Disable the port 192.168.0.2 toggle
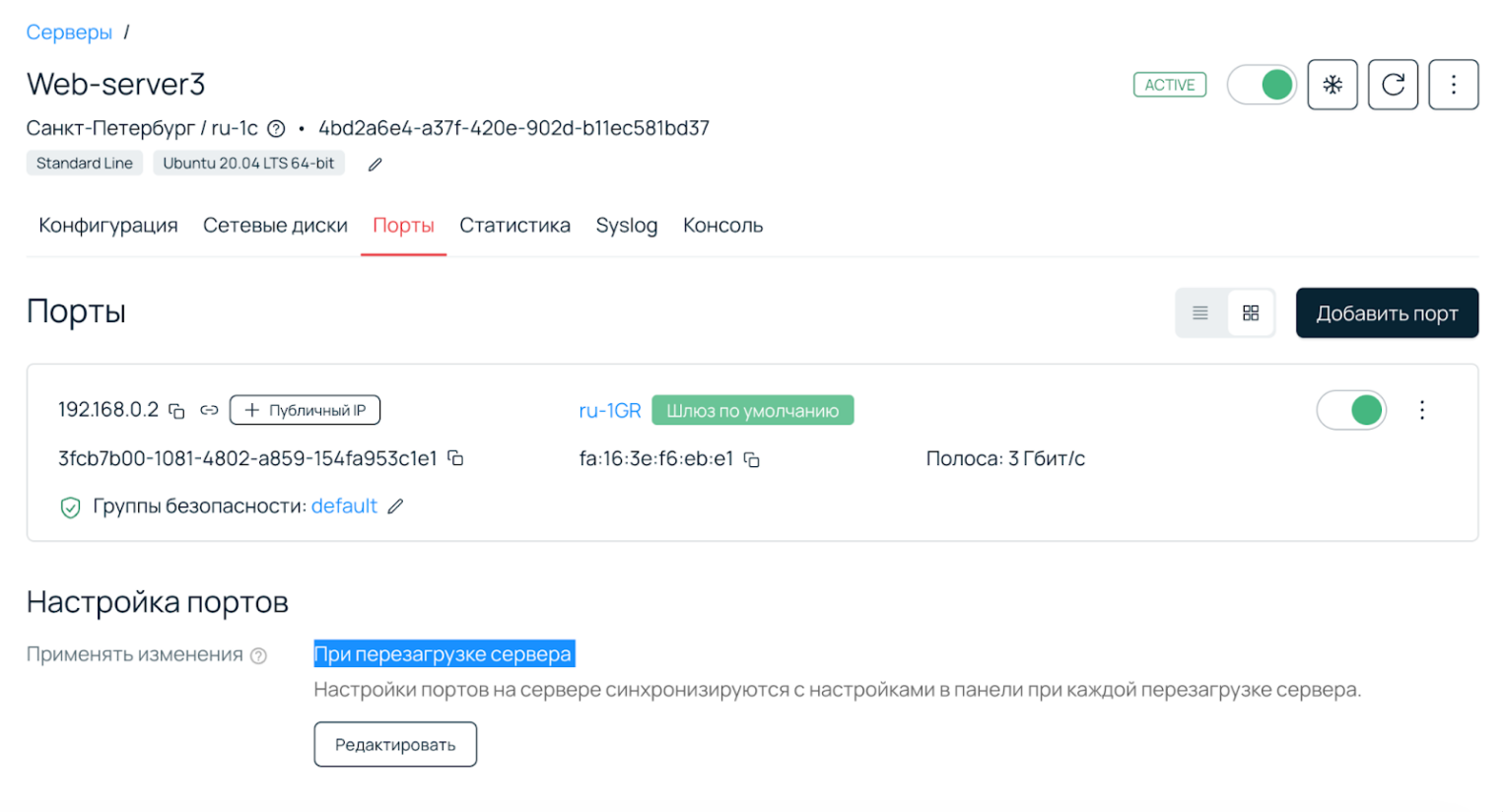This screenshot has width=1503, height=812. (1351, 410)
